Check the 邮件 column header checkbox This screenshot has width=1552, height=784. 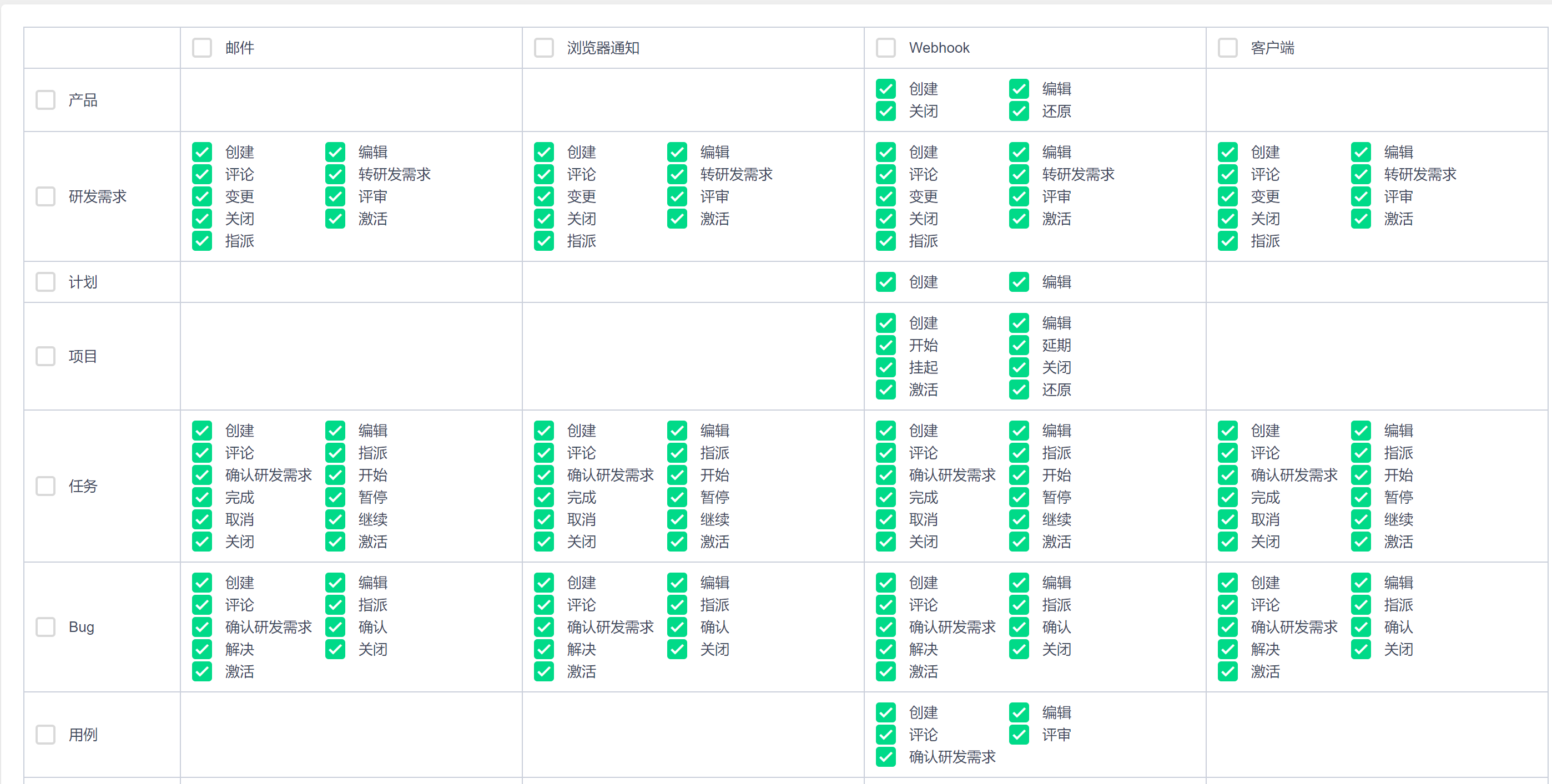(202, 48)
